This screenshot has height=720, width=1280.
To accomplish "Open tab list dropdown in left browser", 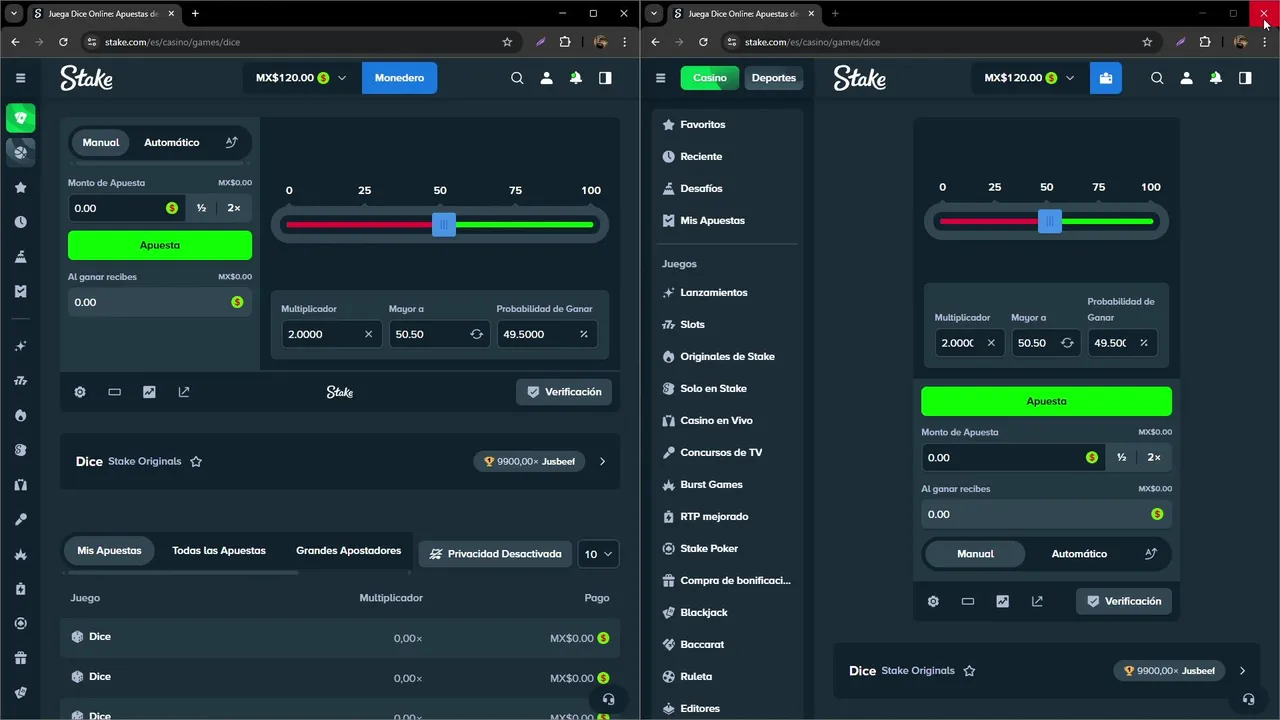I will coord(14,13).
